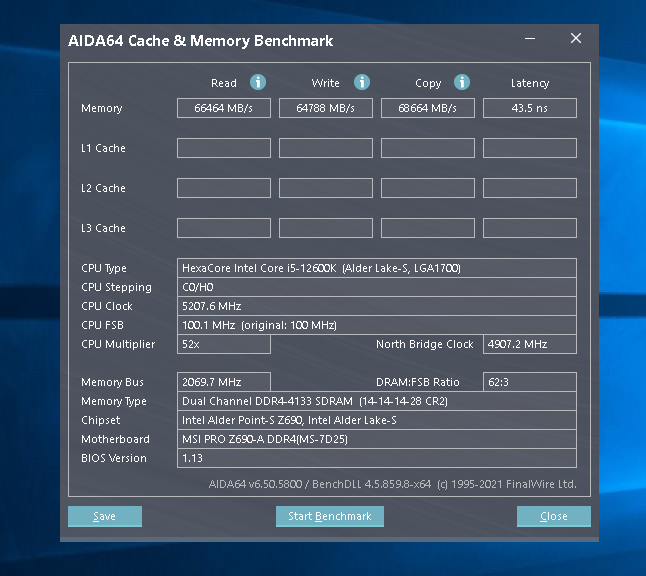Click the Close button
Viewport: 646px width, 576px height.
point(554,516)
